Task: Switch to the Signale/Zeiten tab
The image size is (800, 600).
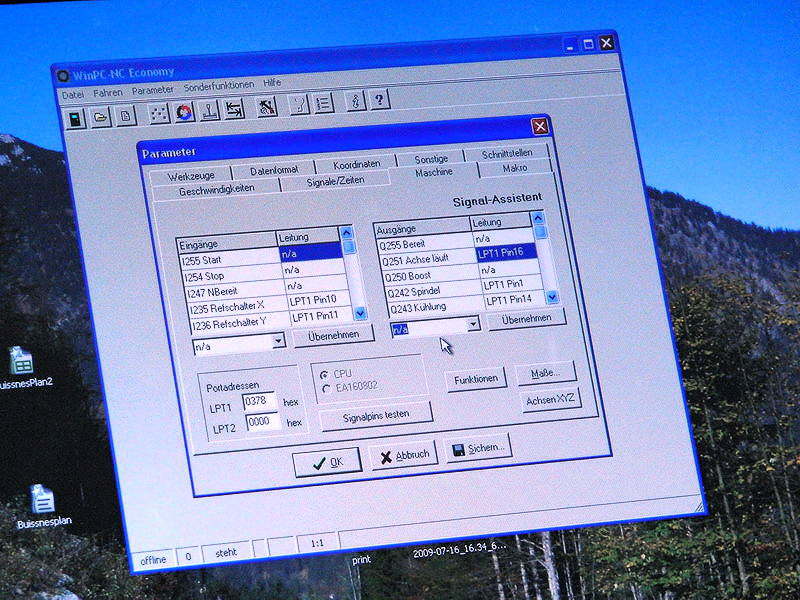Action: pyautogui.click(x=335, y=181)
